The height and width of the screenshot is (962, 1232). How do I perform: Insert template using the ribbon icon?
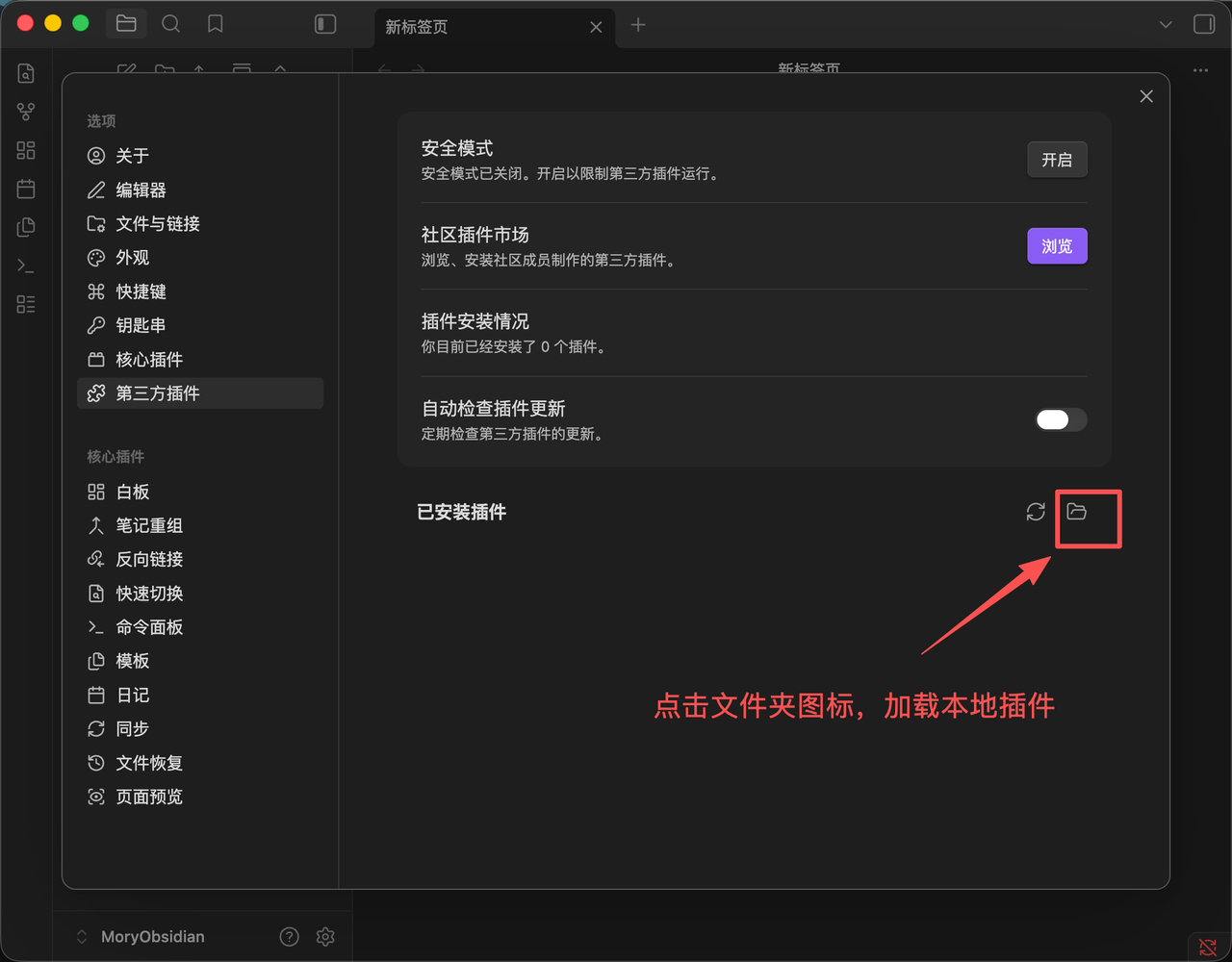pyautogui.click(x=26, y=227)
